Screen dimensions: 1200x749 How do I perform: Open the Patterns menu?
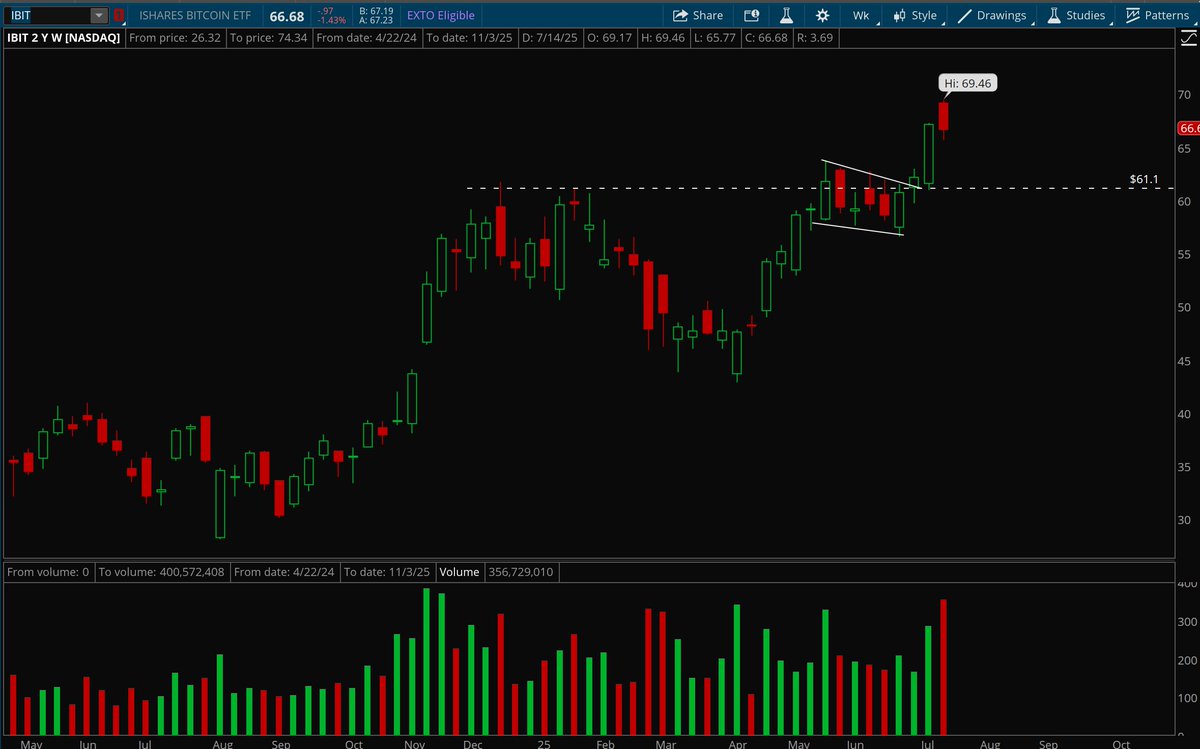[x=1157, y=15]
